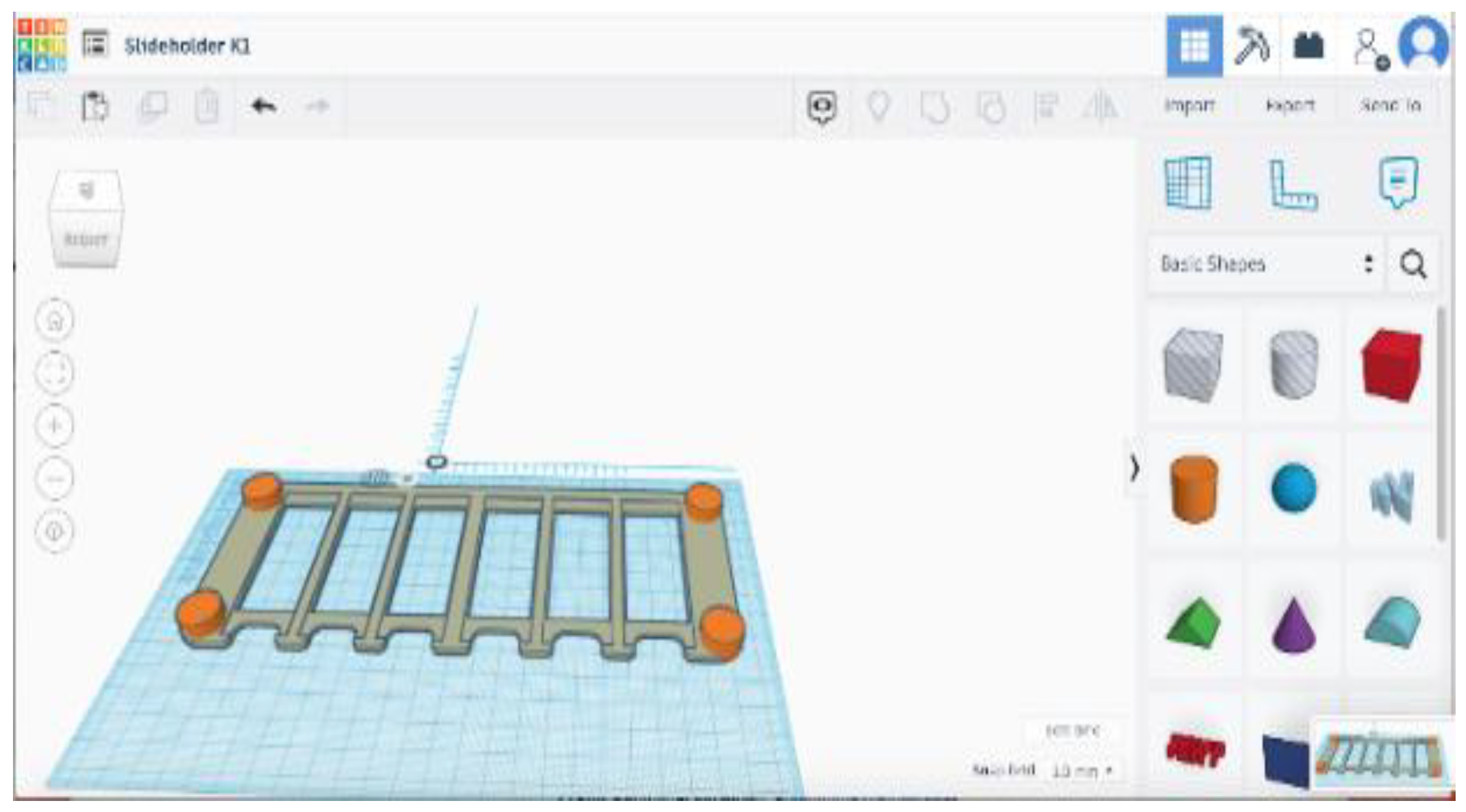
Task: Click the Send To button
Action: pyautogui.click(x=1390, y=106)
